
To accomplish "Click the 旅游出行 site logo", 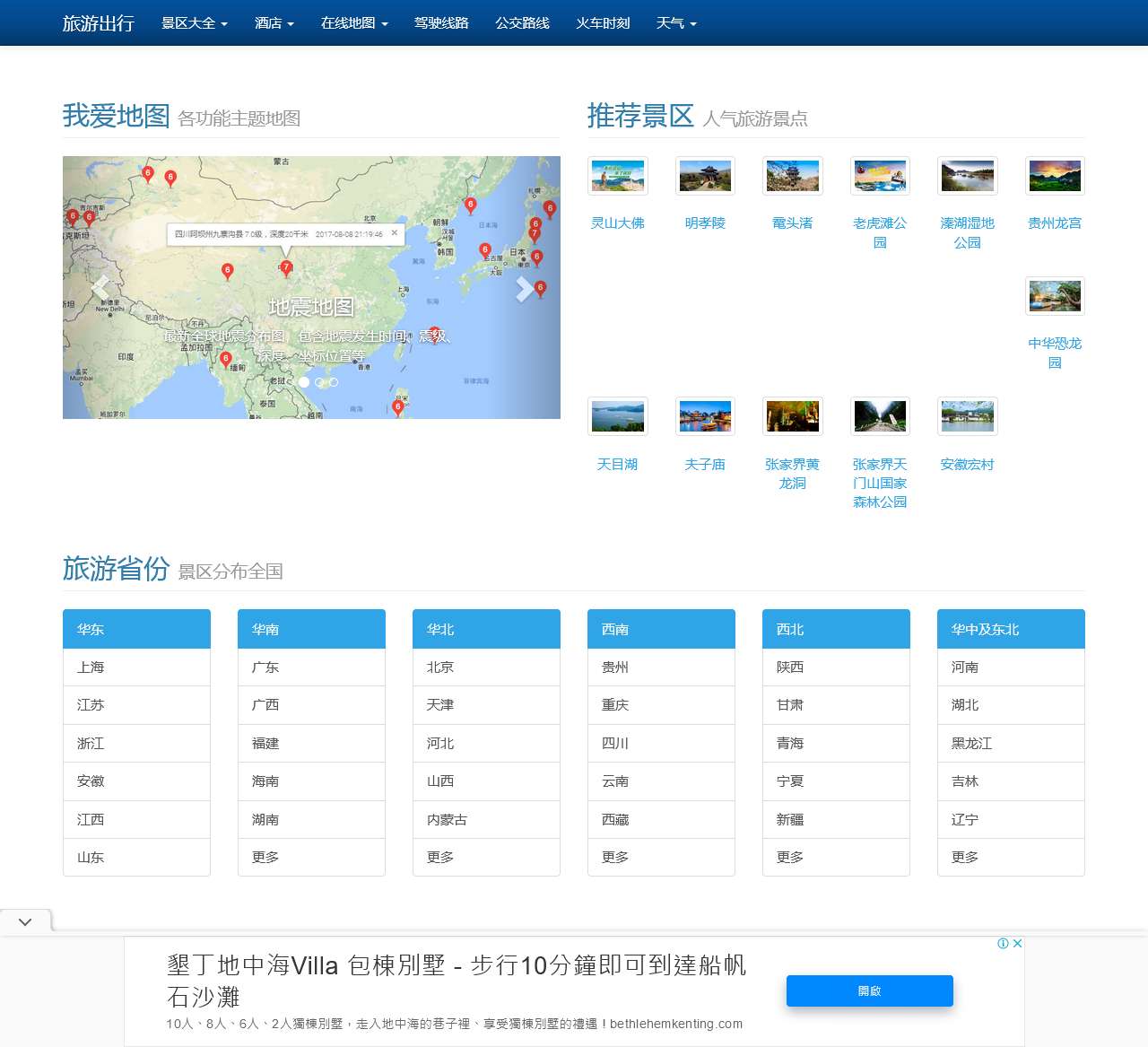I will (x=99, y=22).
